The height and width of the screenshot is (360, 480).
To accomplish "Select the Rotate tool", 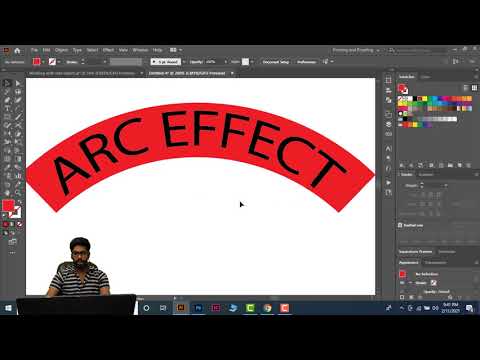I will tap(7, 134).
